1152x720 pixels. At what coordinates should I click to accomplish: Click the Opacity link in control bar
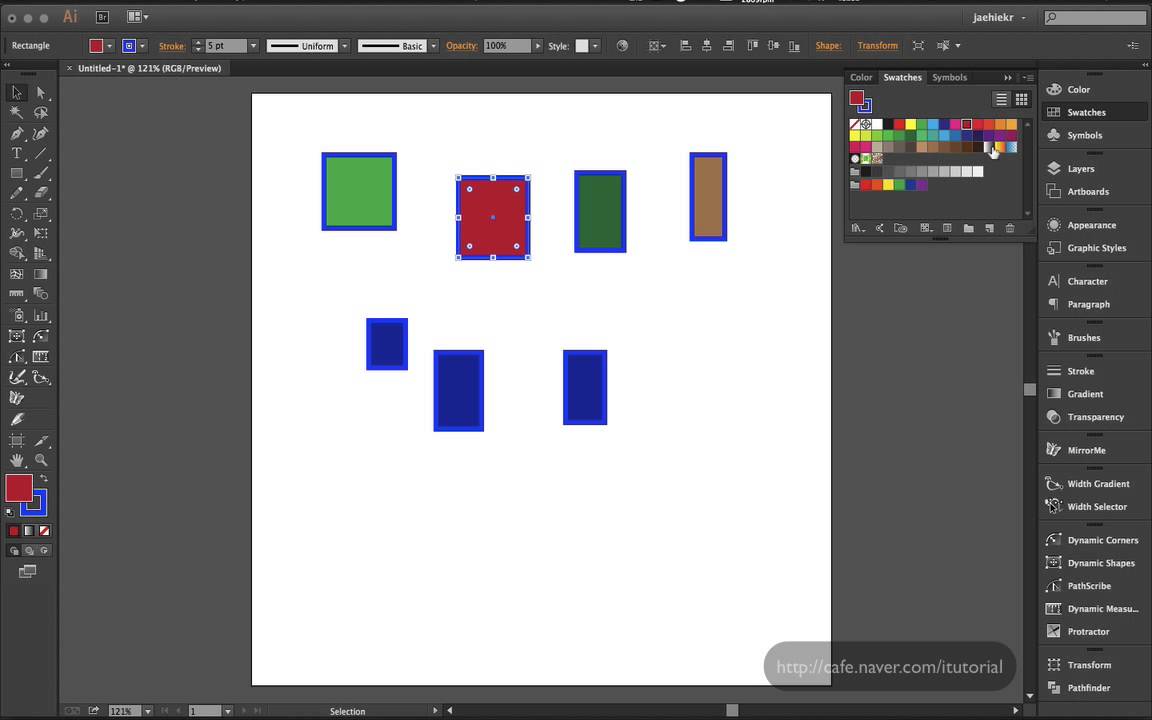point(461,46)
